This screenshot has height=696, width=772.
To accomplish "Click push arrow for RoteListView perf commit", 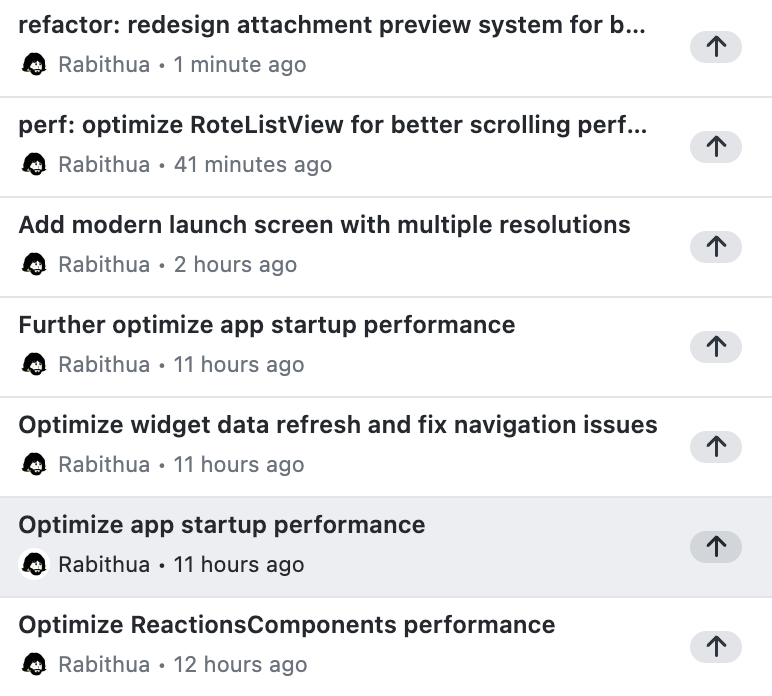I will tap(716, 147).
